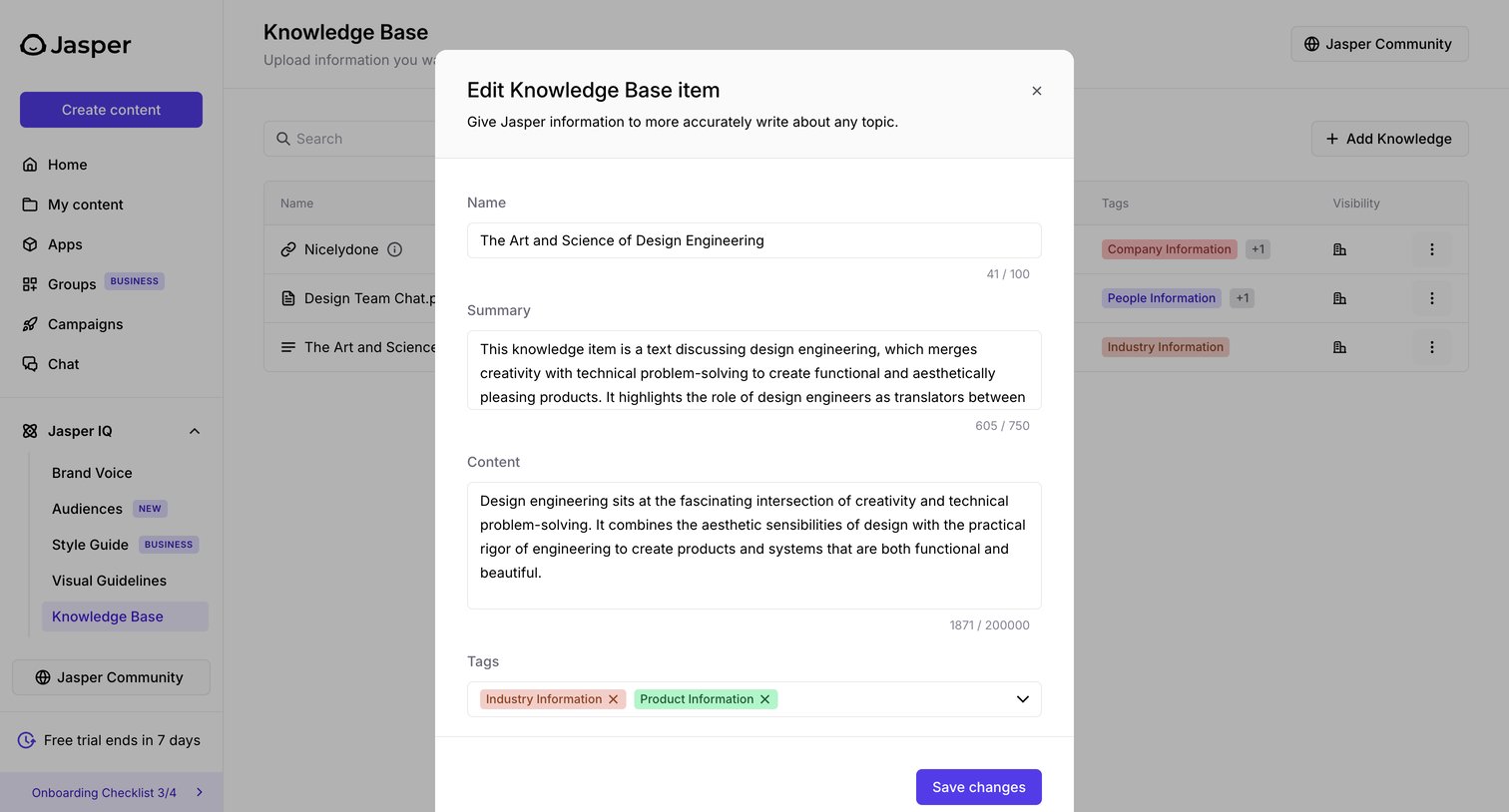Click the Campaigns rocket icon
The image size is (1509, 812).
click(x=30, y=324)
